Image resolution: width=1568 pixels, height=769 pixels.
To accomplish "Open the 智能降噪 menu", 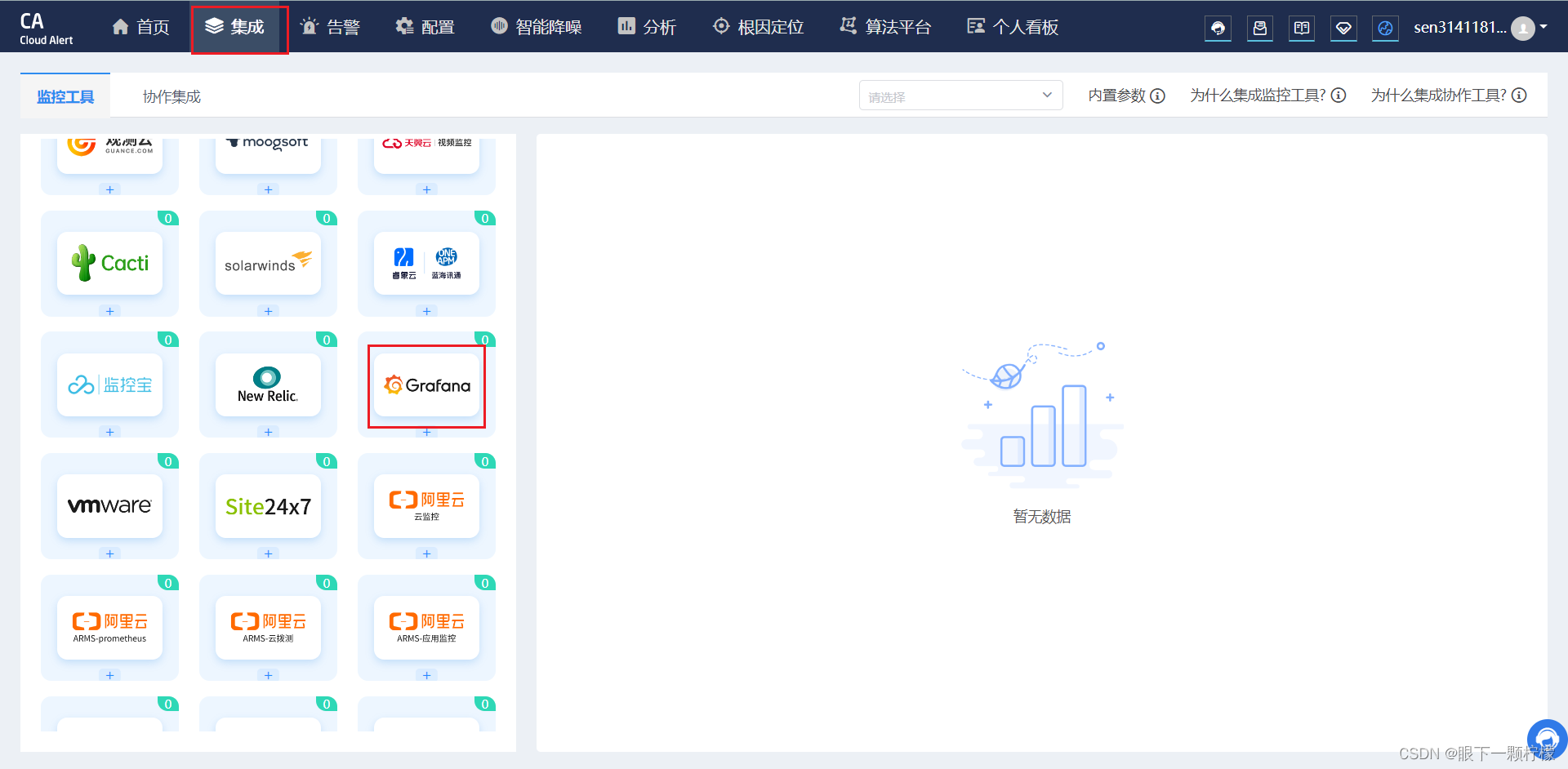I will (536, 27).
